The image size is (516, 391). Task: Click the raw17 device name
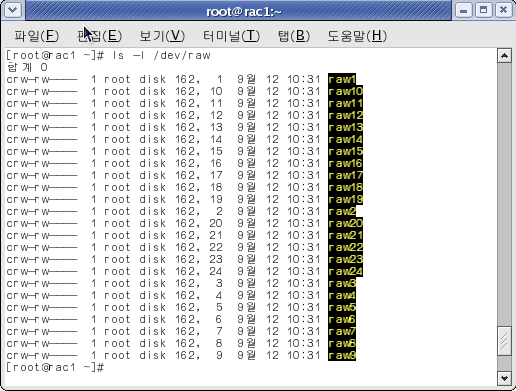pyautogui.click(x=345, y=175)
